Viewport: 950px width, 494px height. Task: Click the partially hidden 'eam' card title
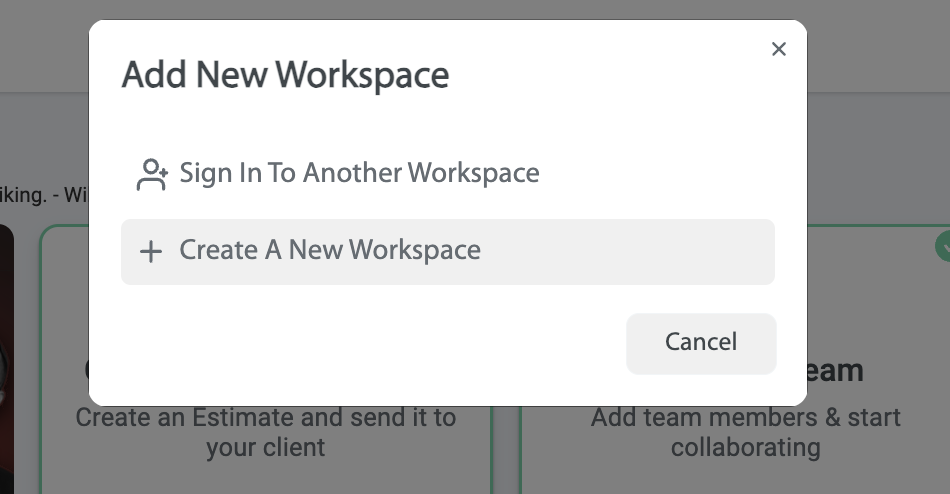834,371
